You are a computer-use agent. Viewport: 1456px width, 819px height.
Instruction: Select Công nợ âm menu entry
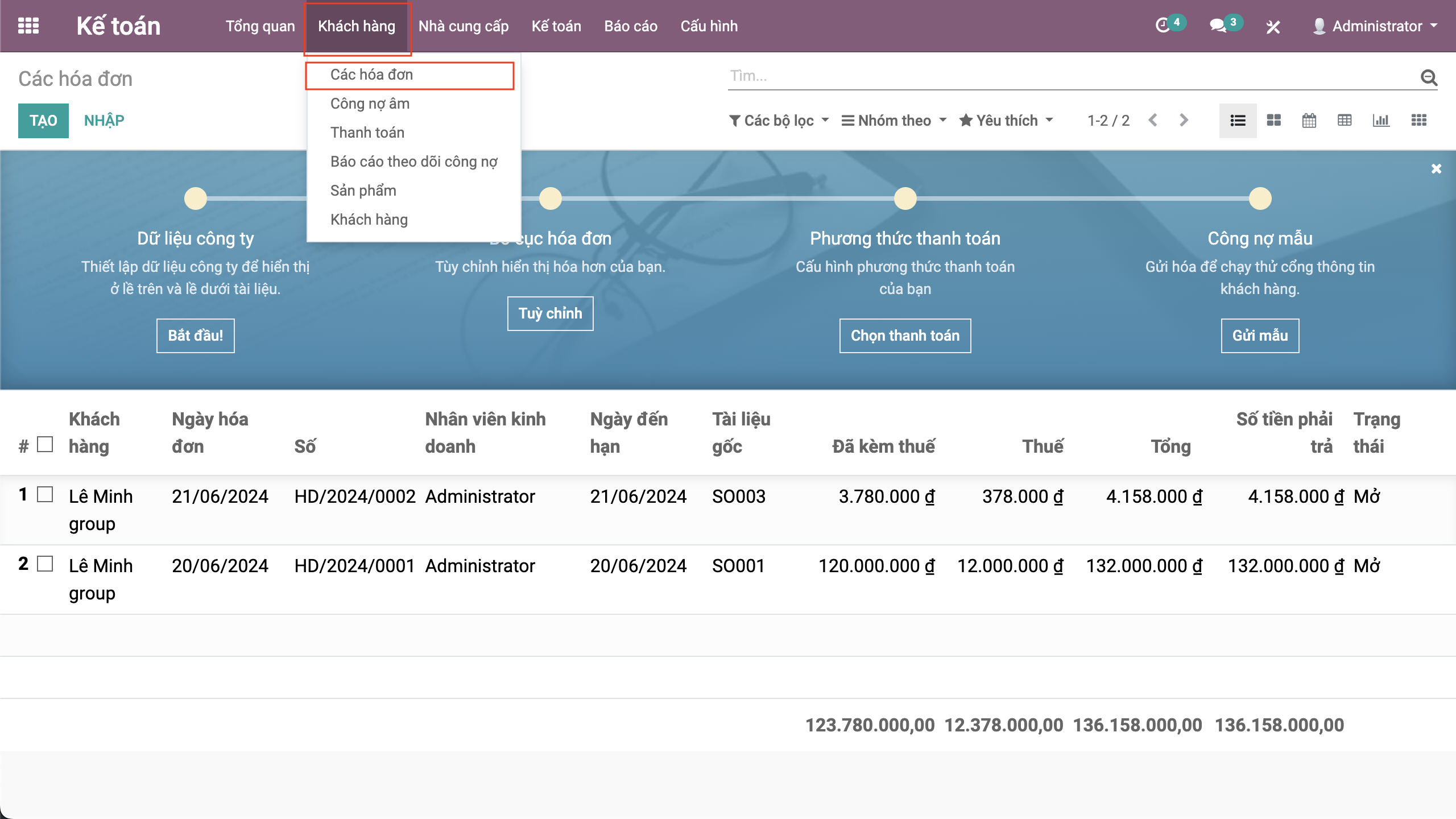(370, 104)
